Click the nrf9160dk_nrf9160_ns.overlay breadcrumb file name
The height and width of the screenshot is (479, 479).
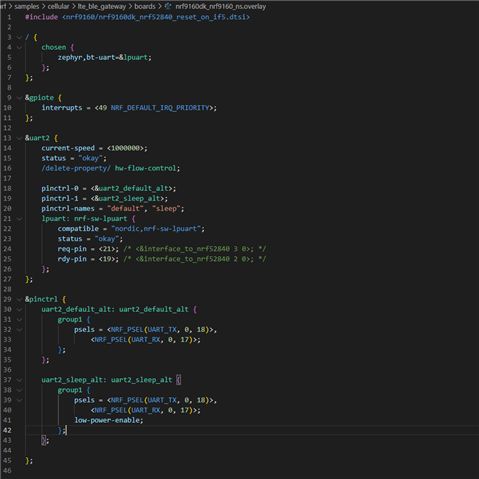(221, 6)
